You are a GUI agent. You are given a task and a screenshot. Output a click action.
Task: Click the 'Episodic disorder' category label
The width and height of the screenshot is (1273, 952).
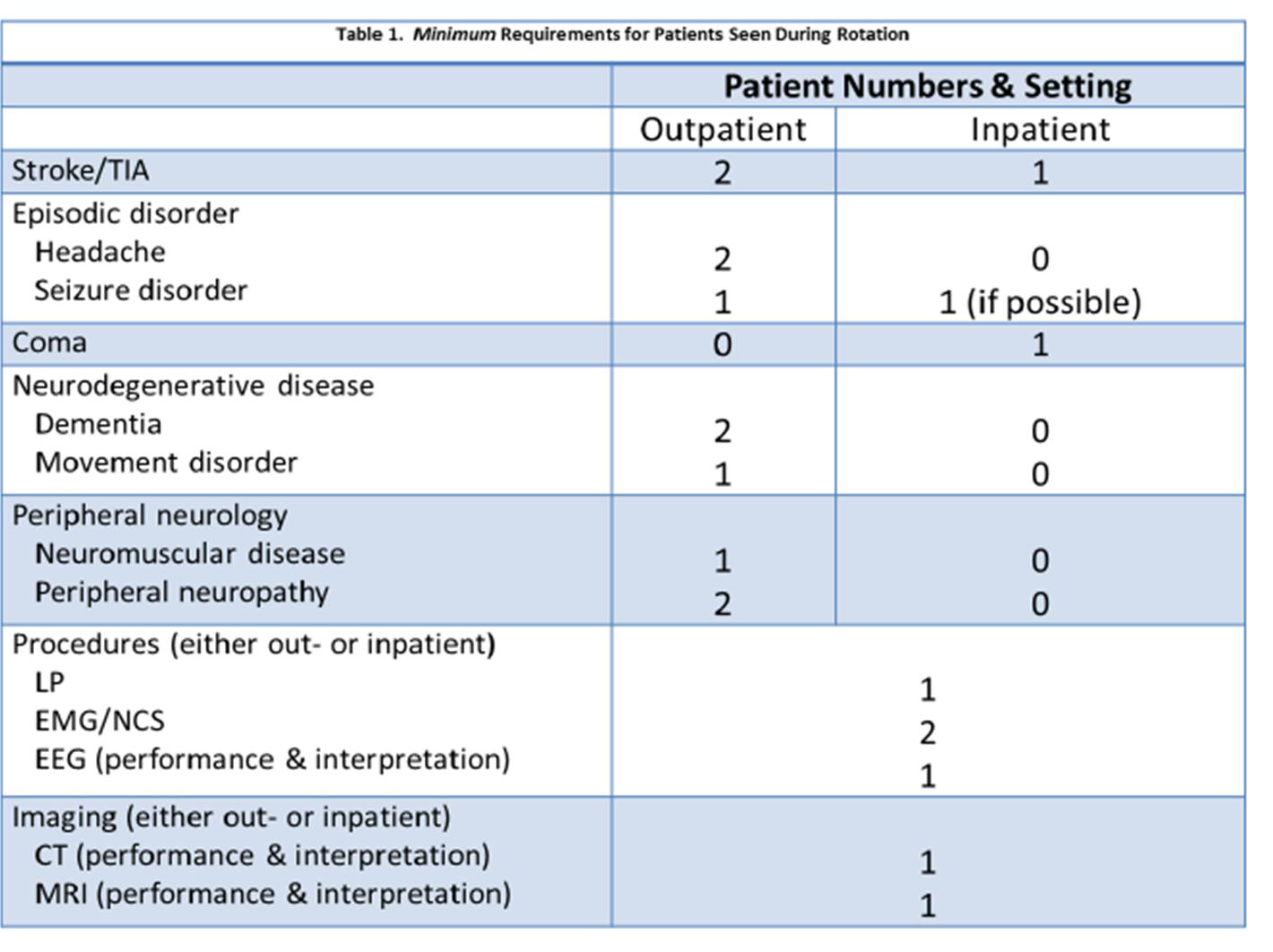click(x=126, y=213)
